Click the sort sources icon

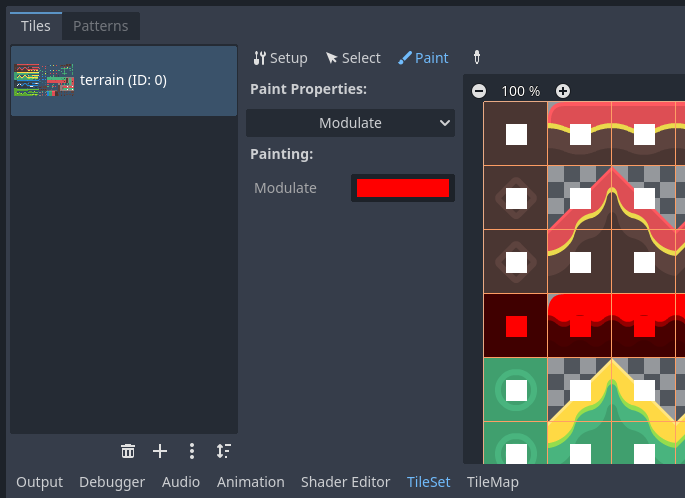(223, 451)
